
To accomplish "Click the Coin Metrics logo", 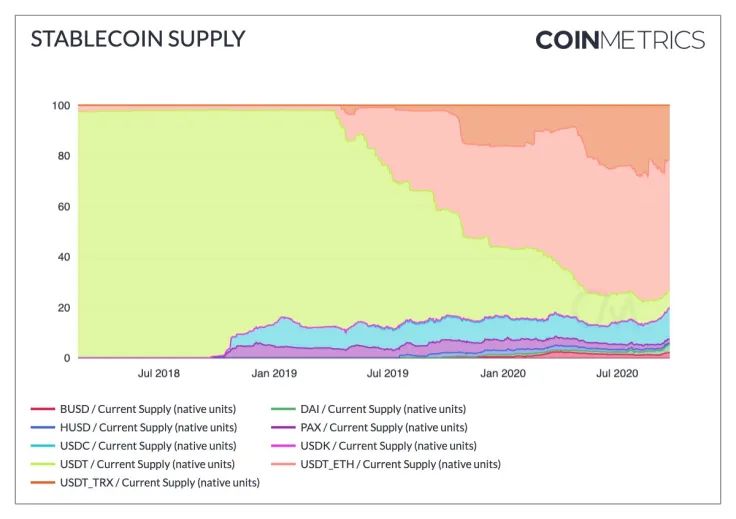I will [620, 40].
